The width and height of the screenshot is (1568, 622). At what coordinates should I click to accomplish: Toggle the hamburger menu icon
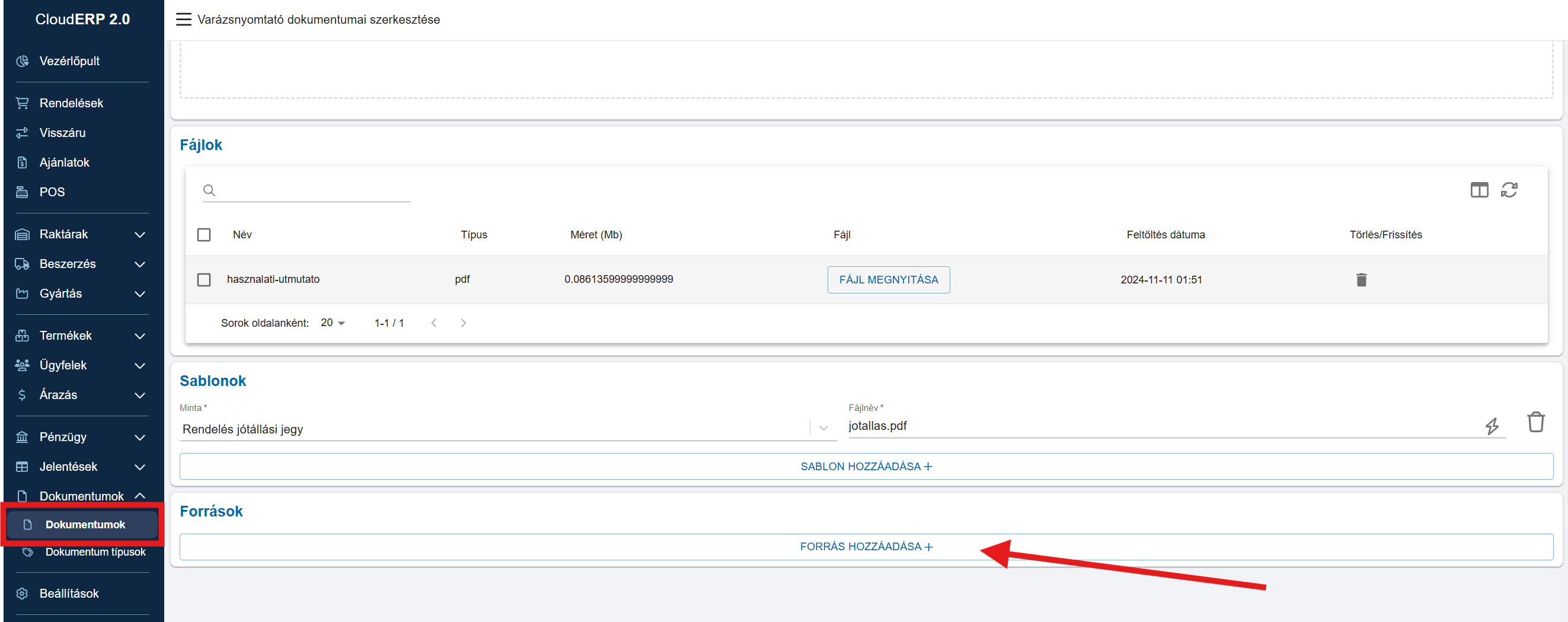click(183, 20)
